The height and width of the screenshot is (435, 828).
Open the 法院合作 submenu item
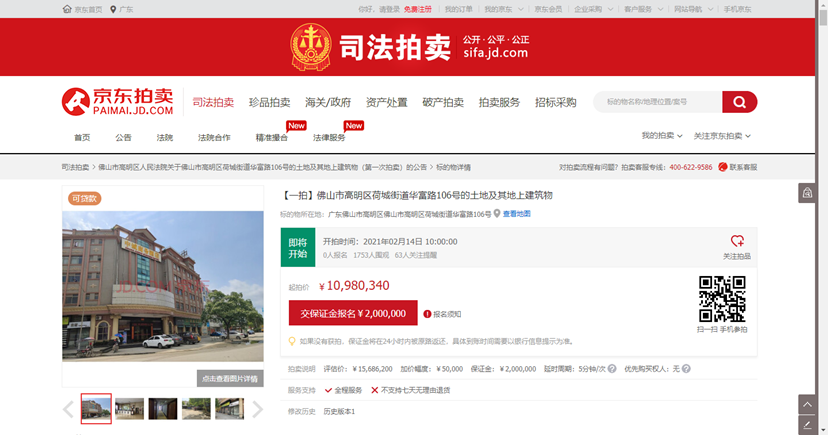(x=214, y=137)
